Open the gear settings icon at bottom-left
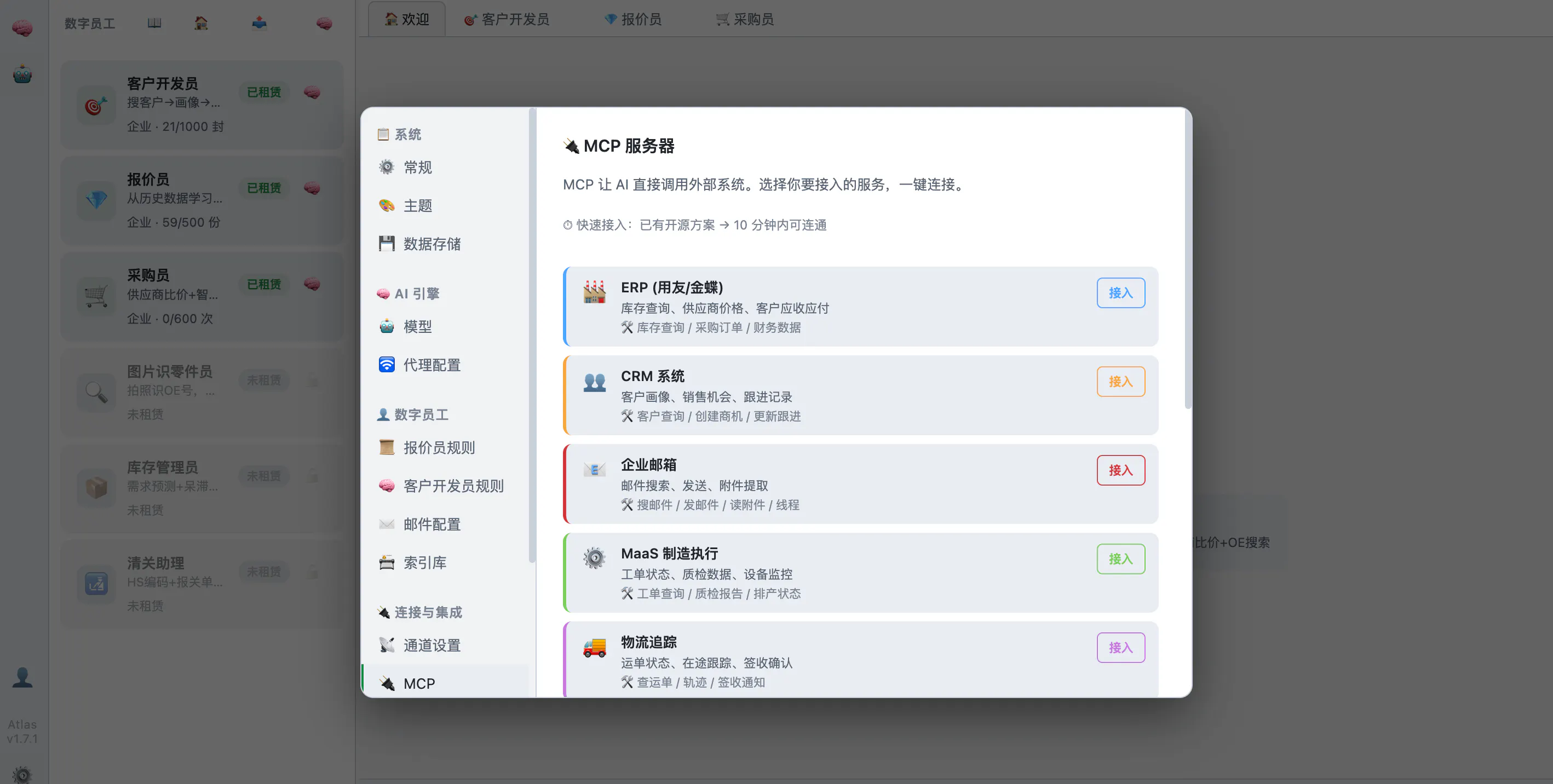The width and height of the screenshot is (1553, 784). tap(22, 774)
